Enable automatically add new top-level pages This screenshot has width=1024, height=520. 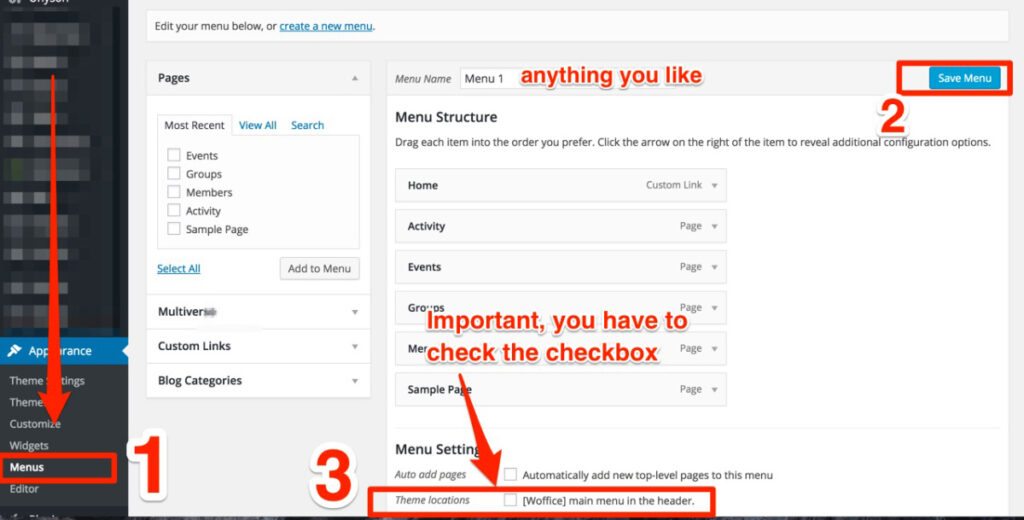pos(511,474)
